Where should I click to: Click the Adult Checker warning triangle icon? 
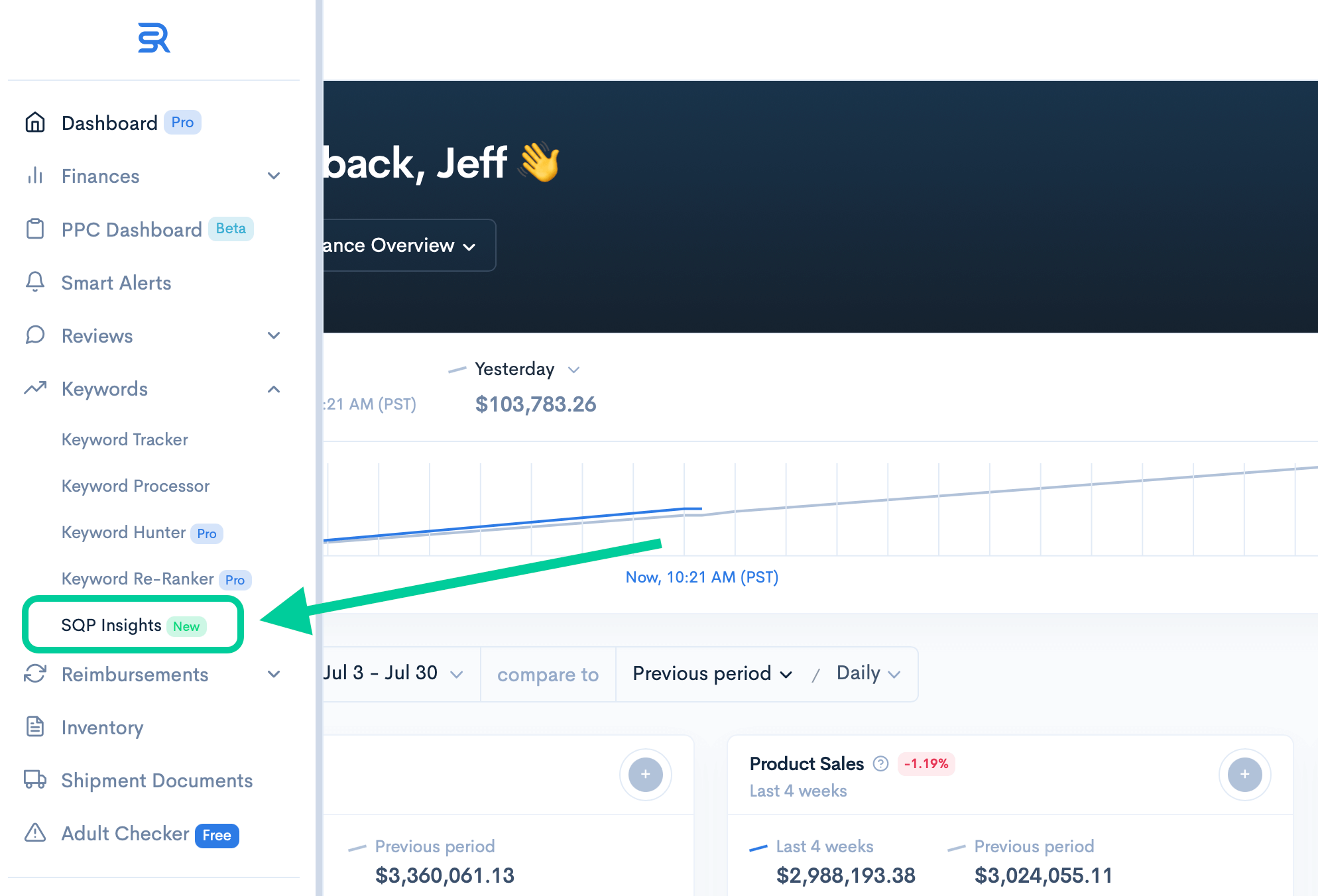click(35, 833)
